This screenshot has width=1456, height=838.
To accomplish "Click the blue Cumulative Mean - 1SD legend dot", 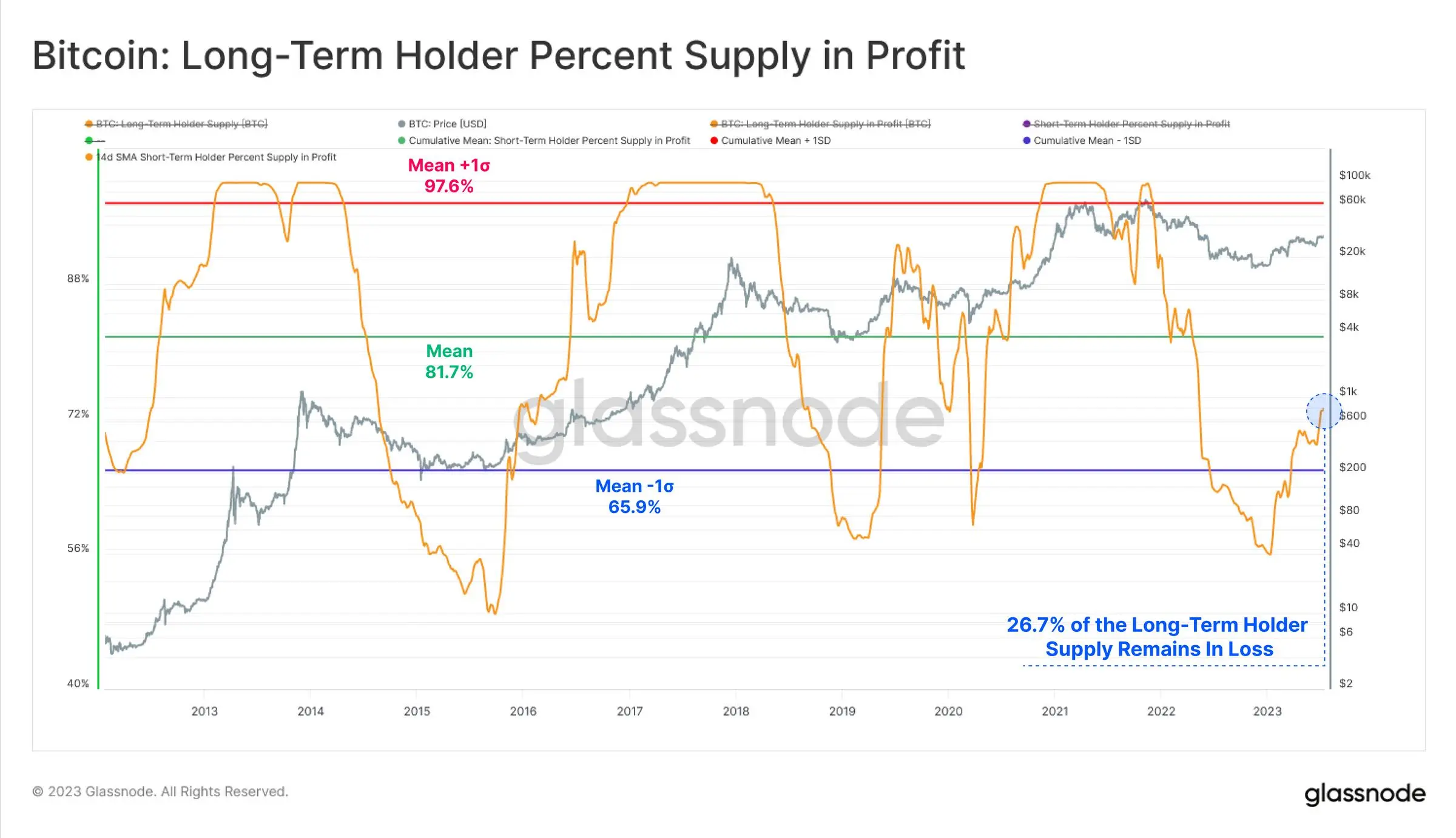I will 1026,141.
